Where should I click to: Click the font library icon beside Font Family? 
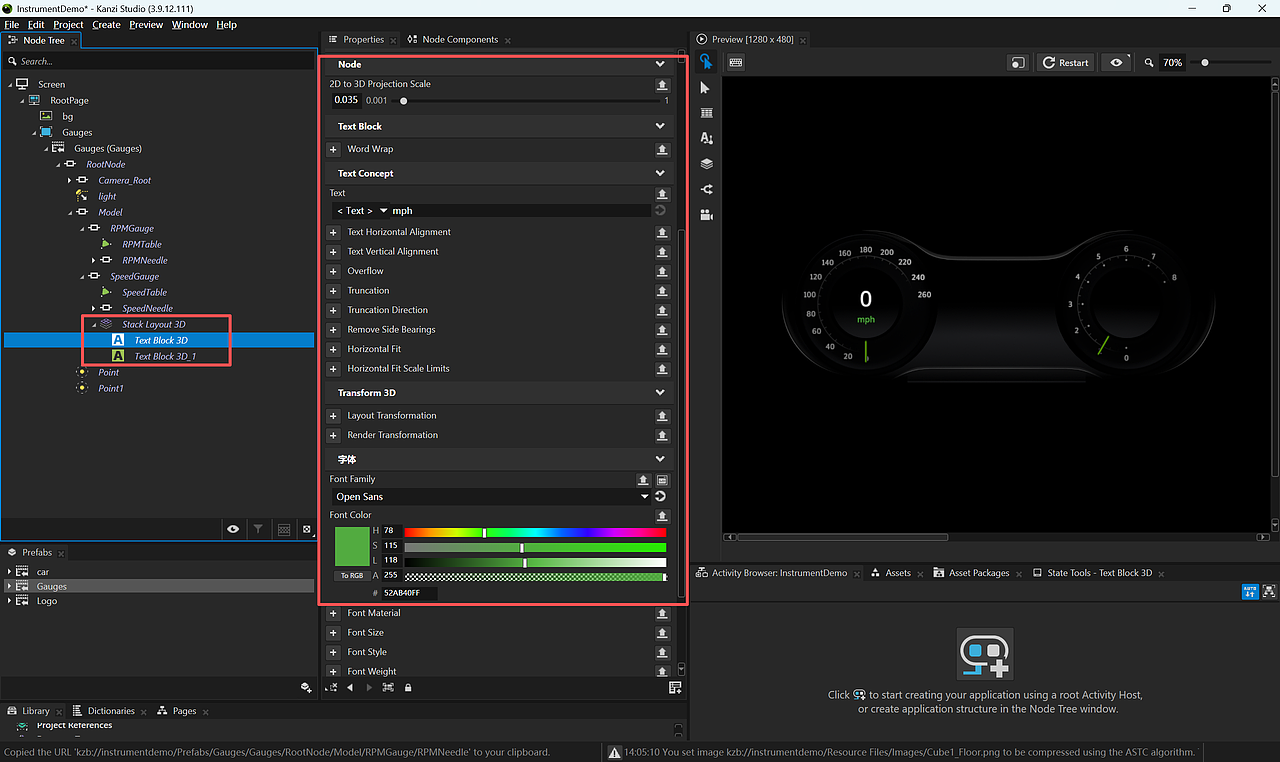coord(662,480)
